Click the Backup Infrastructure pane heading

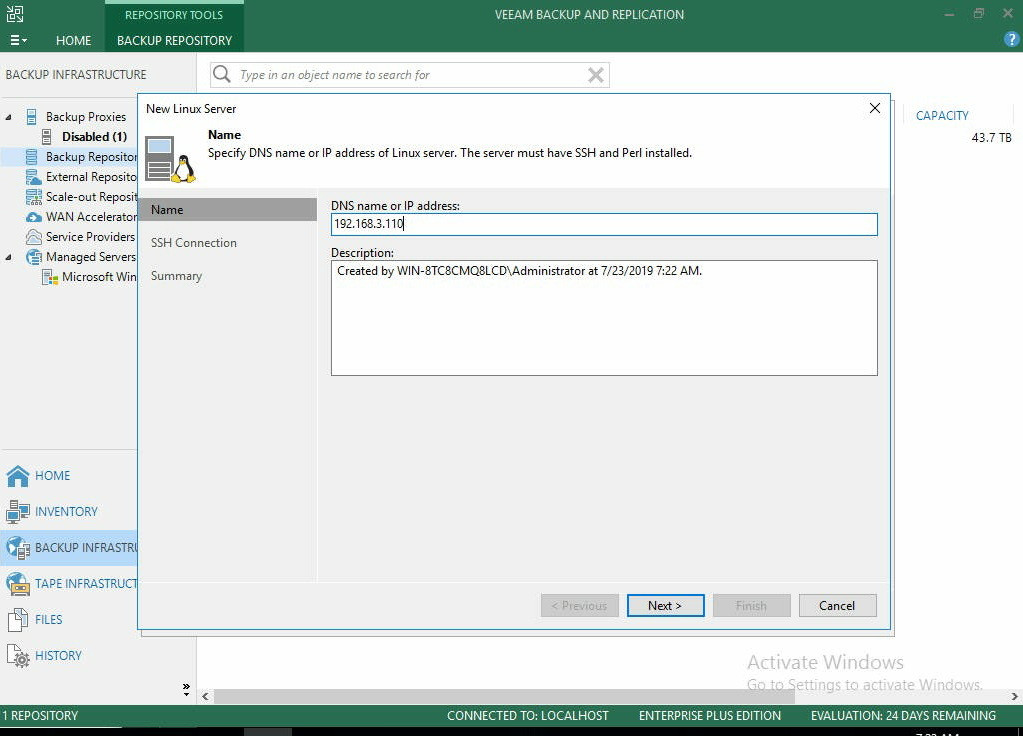76,74
